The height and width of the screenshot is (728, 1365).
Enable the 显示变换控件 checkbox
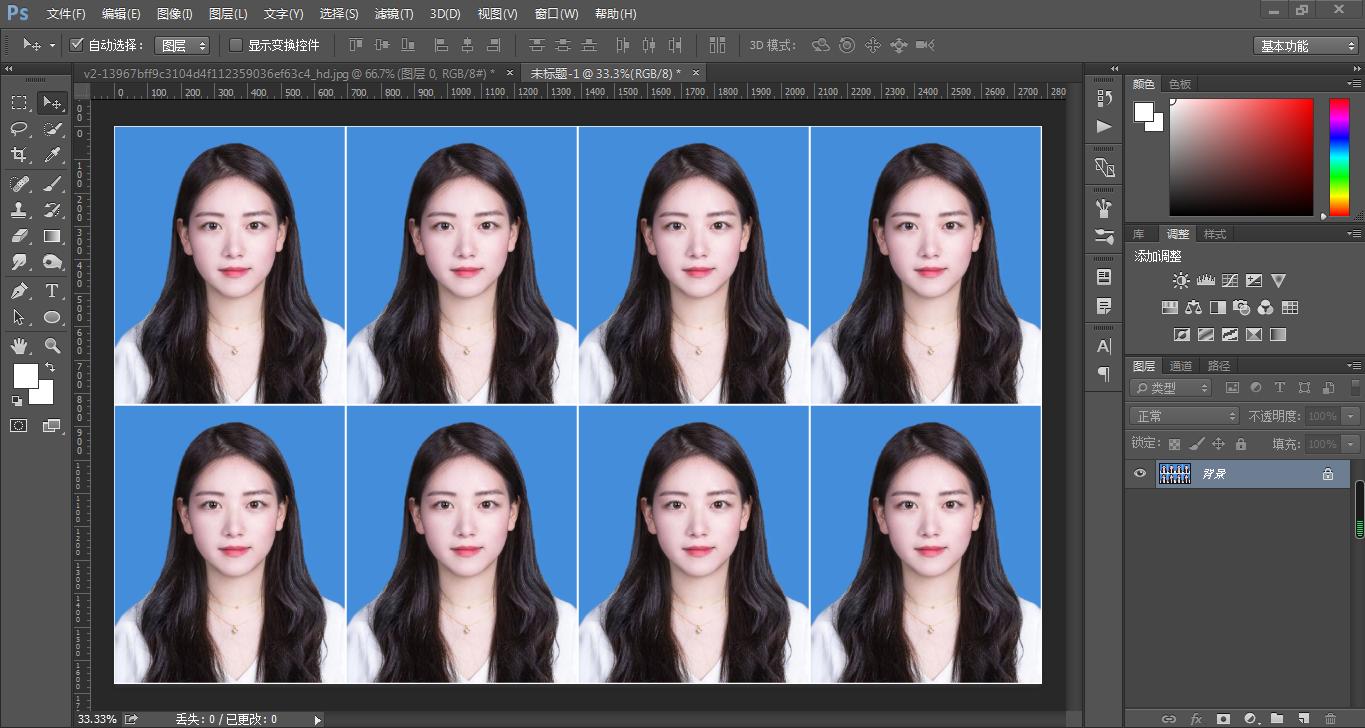click(x=236, y=45)
